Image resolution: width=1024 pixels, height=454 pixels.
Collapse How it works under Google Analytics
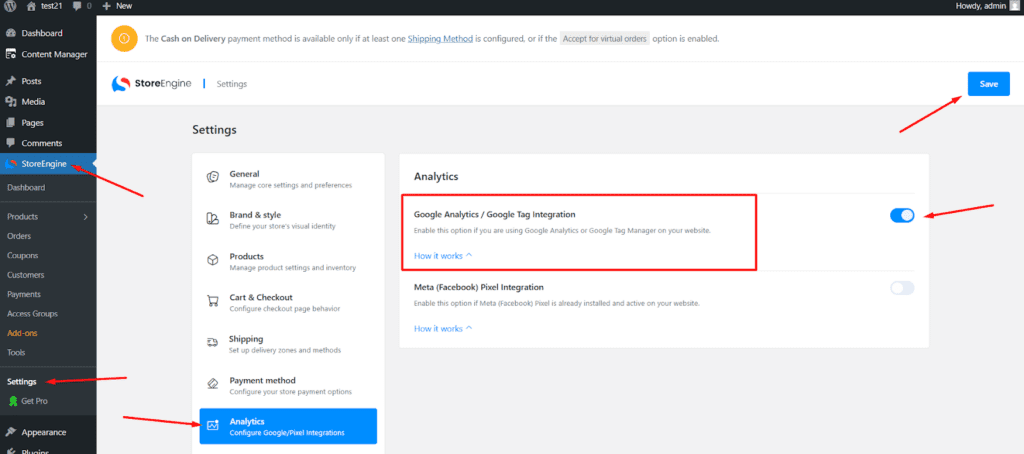coord(443,256)
